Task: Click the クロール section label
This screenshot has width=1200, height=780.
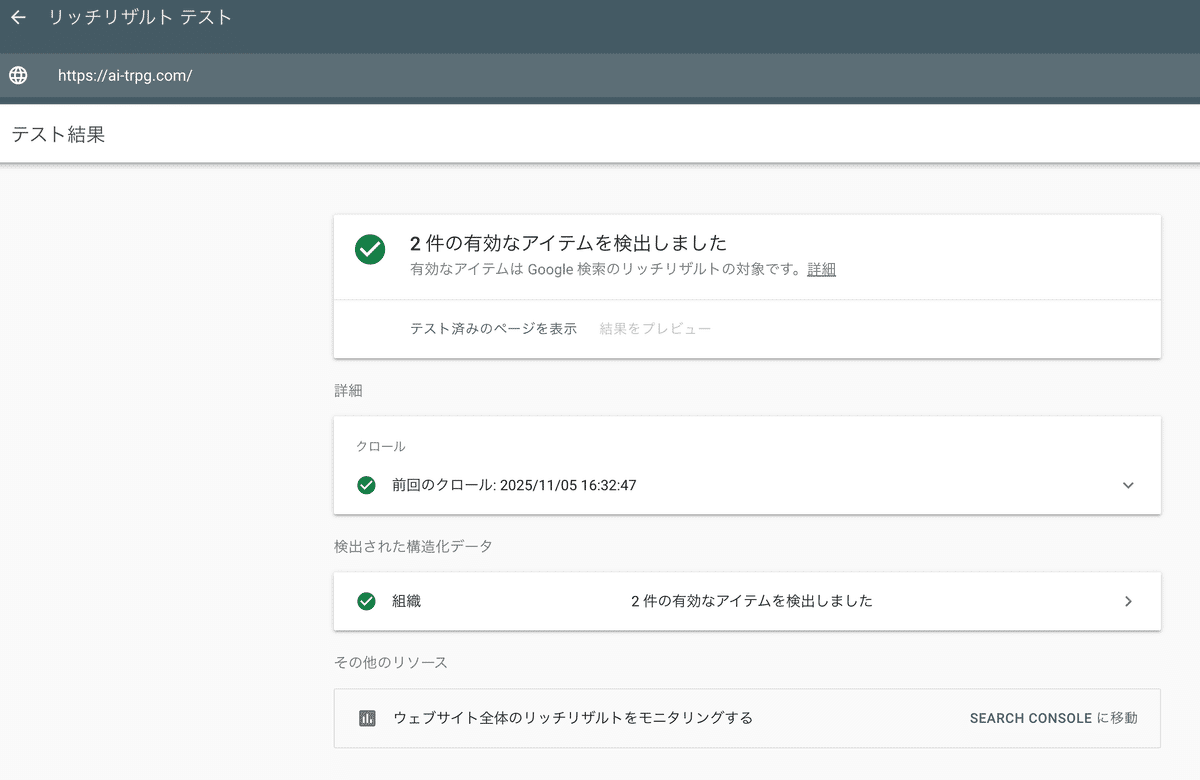Action: 381,446
